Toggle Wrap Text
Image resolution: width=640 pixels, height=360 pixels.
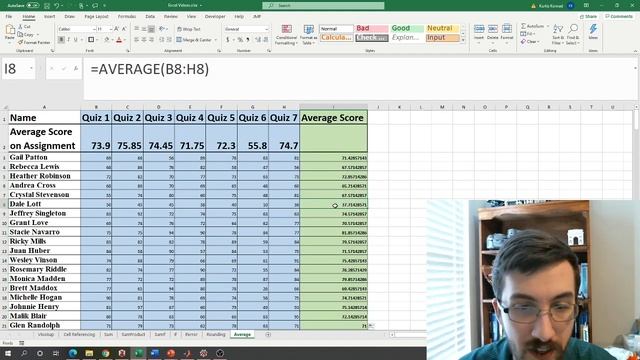189,29
